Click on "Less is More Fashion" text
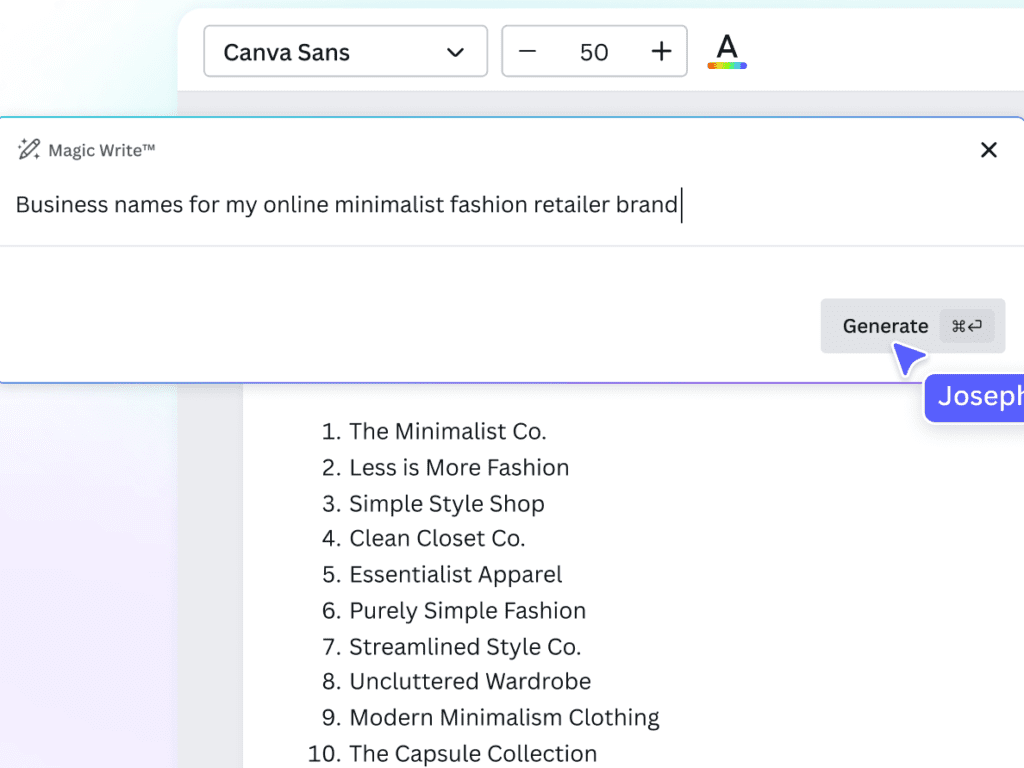 (x=459, y=468)
